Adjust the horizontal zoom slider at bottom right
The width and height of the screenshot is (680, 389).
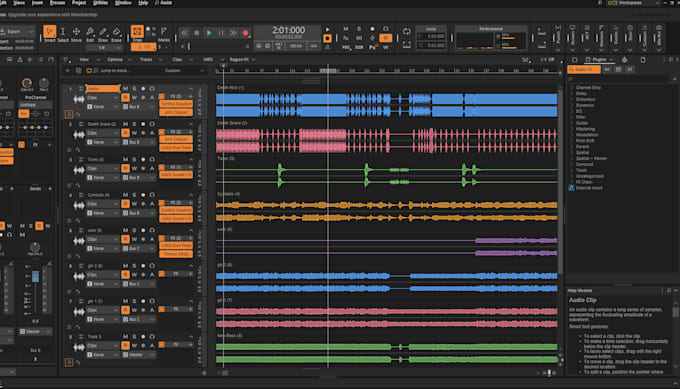tap(549, 373)
